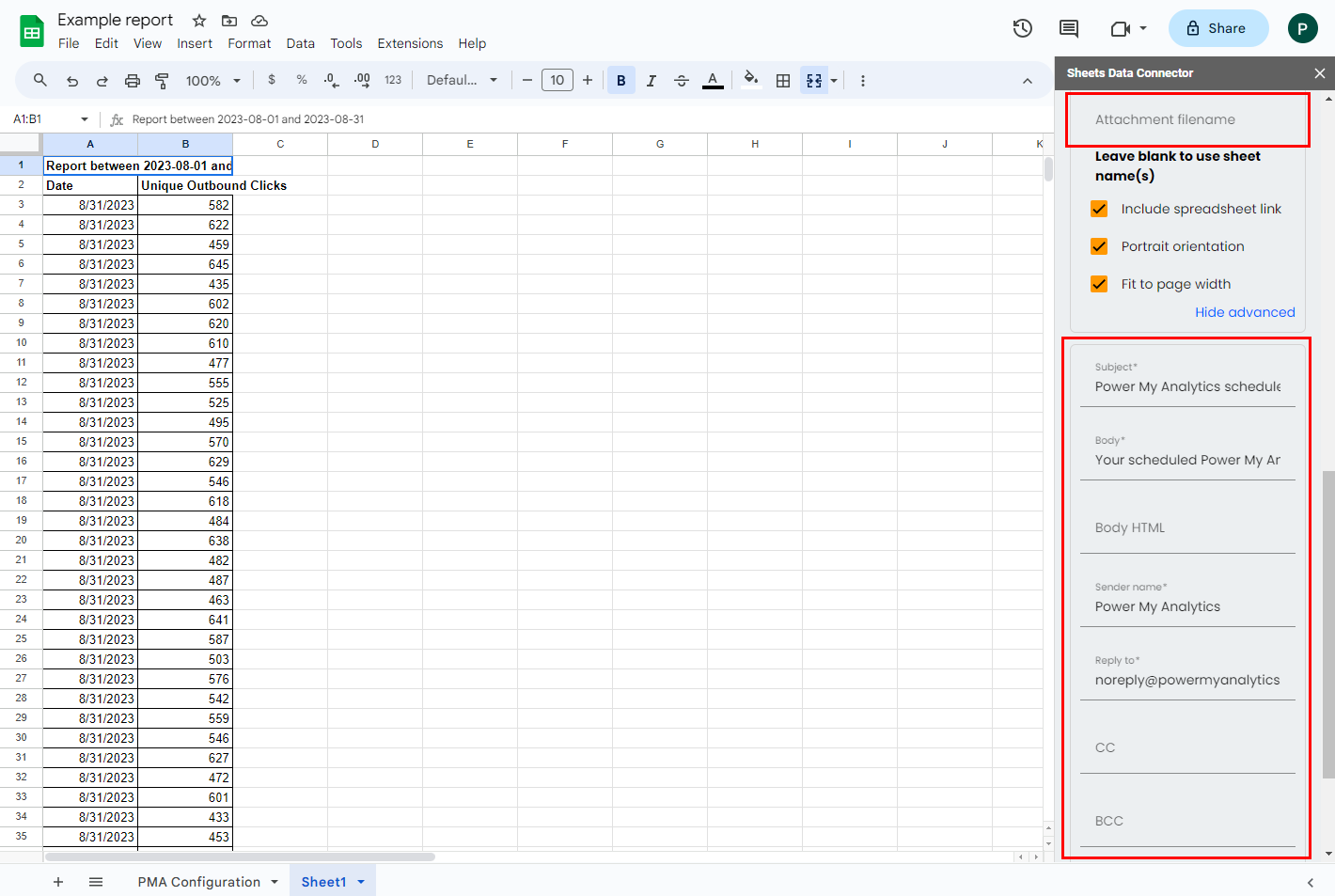Apply strikethrough formatting
The width and height of the screenshot is (1335, 896).
point(682,81)
